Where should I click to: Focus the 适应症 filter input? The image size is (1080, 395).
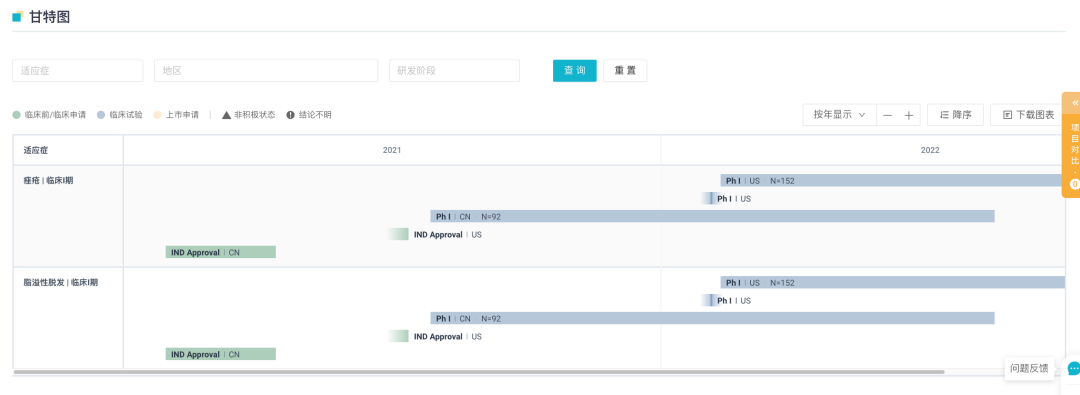tap(78, 70)
